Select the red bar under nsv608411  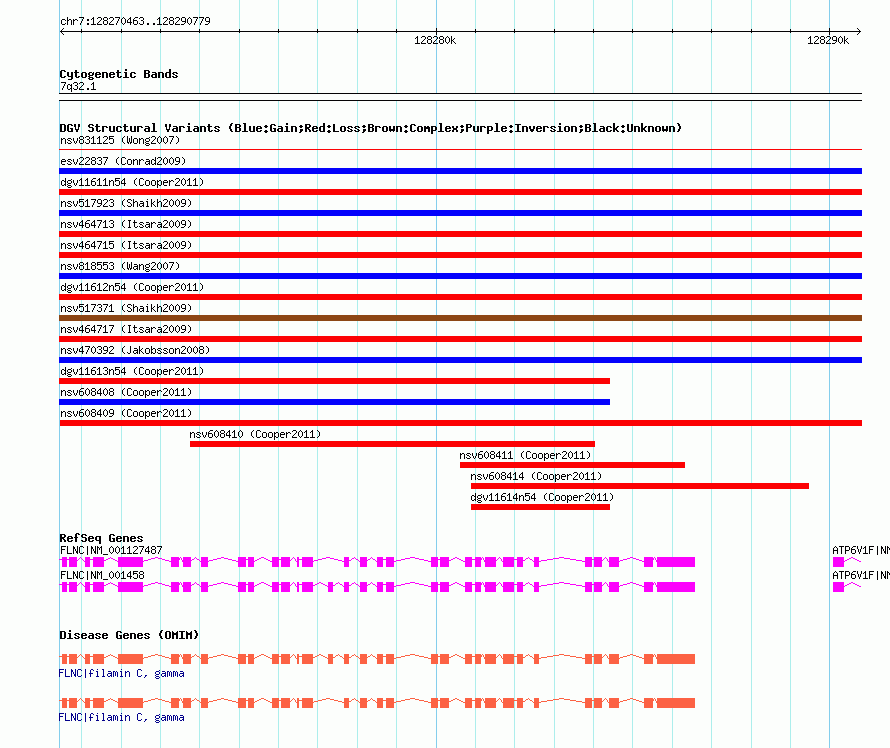click(x=572, y=465)
